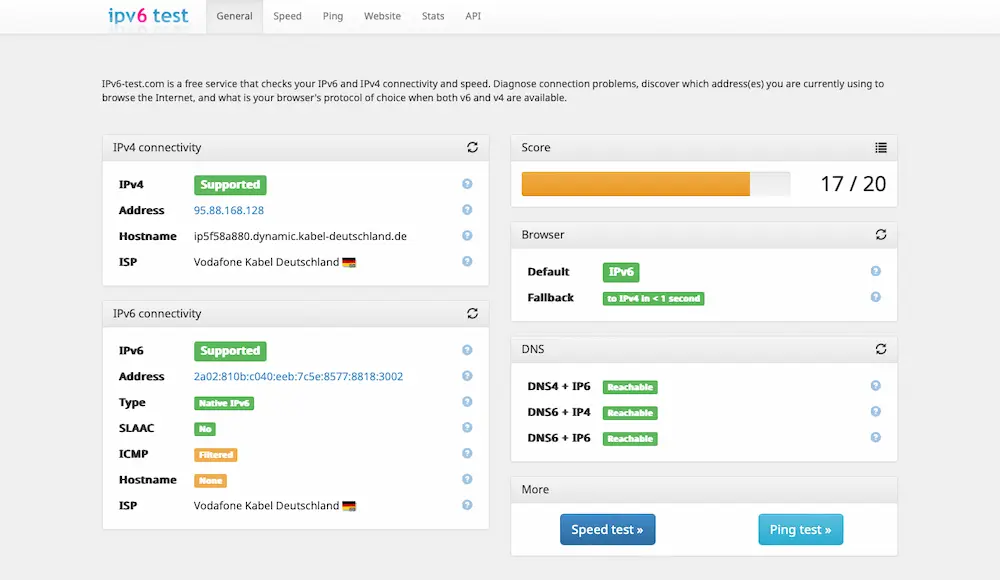Click the ipv6 test site logo

[148, 16]
